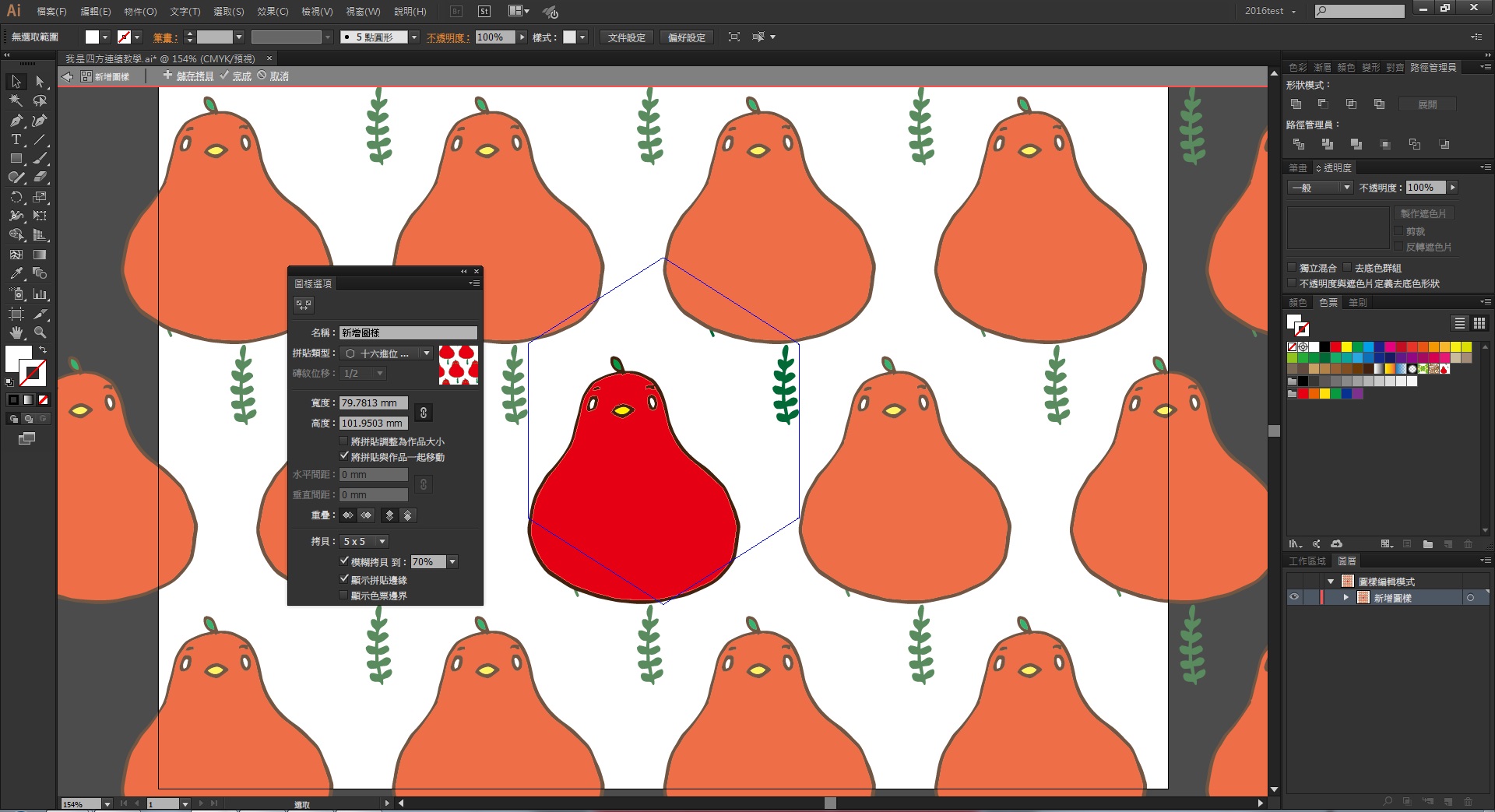The width and height of the screenshot is (1495, 812).
Task: Click the 文件設定 button
Action: click(626, 37)
